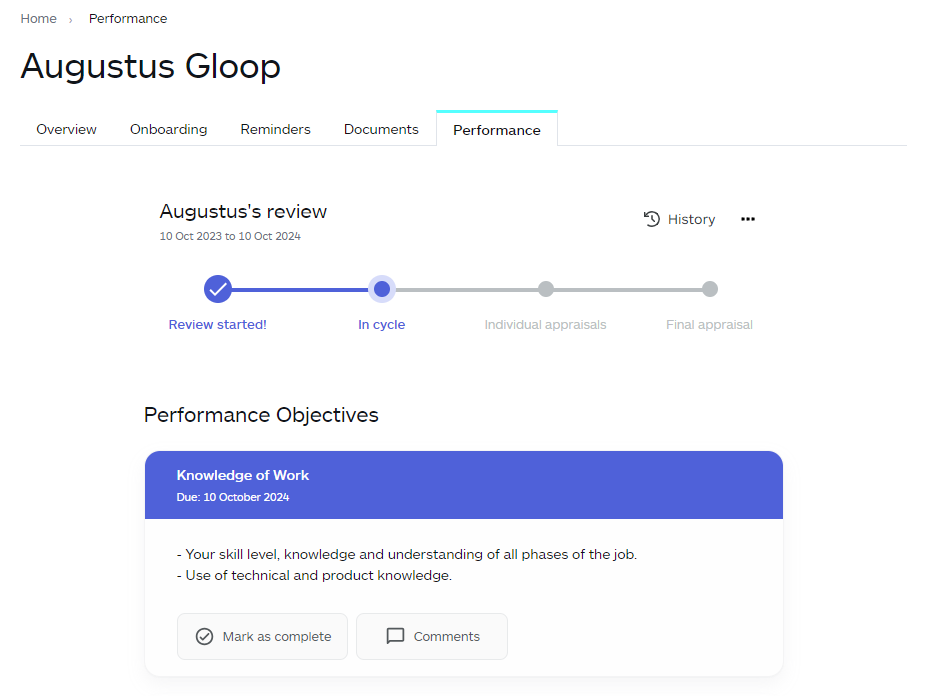Click the History link text

[691, 219]
